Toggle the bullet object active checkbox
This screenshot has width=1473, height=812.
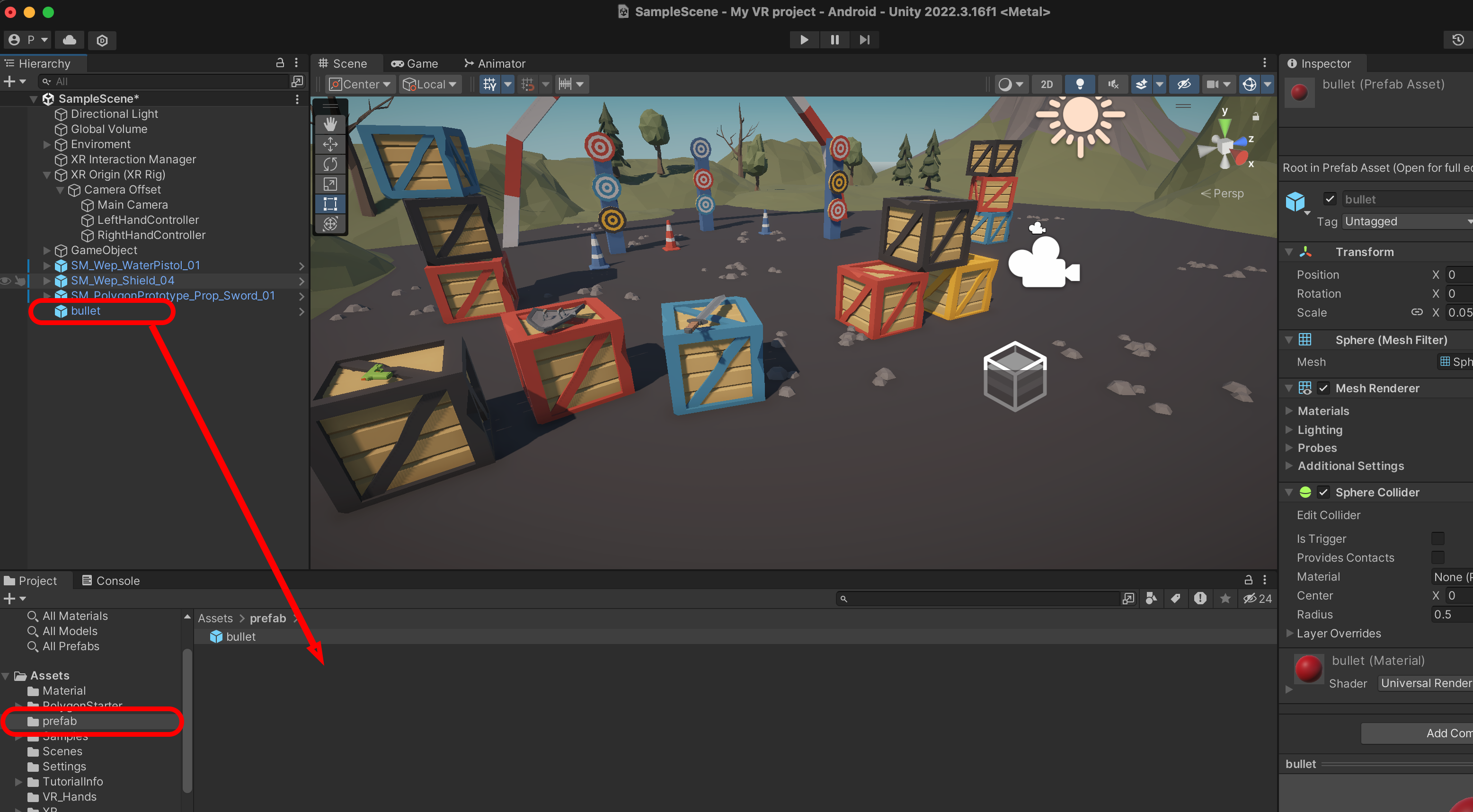click(1330, 199)
